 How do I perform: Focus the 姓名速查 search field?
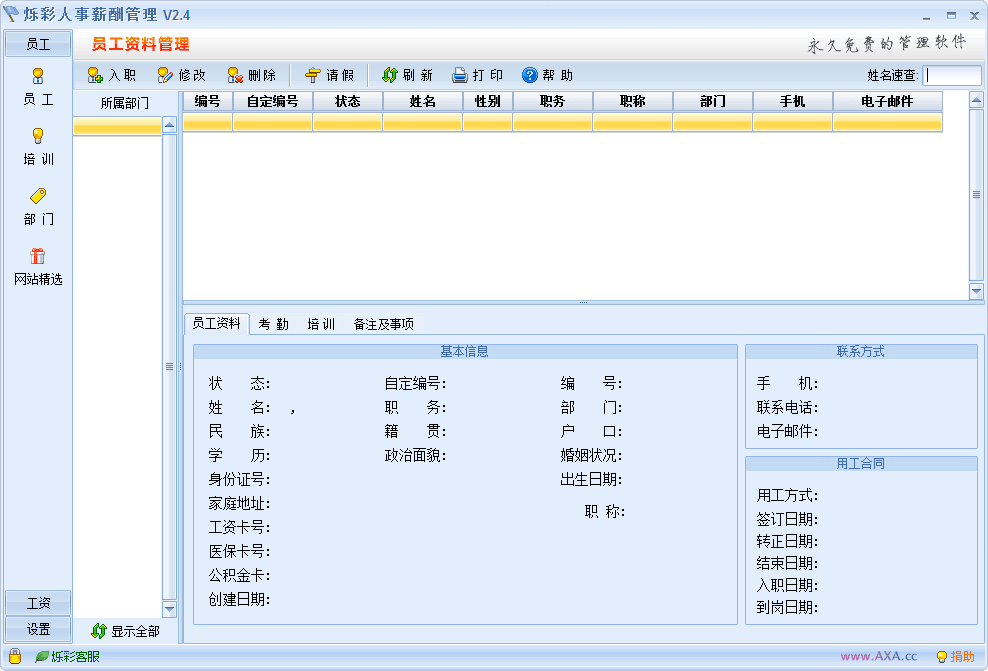click(951, 76)
